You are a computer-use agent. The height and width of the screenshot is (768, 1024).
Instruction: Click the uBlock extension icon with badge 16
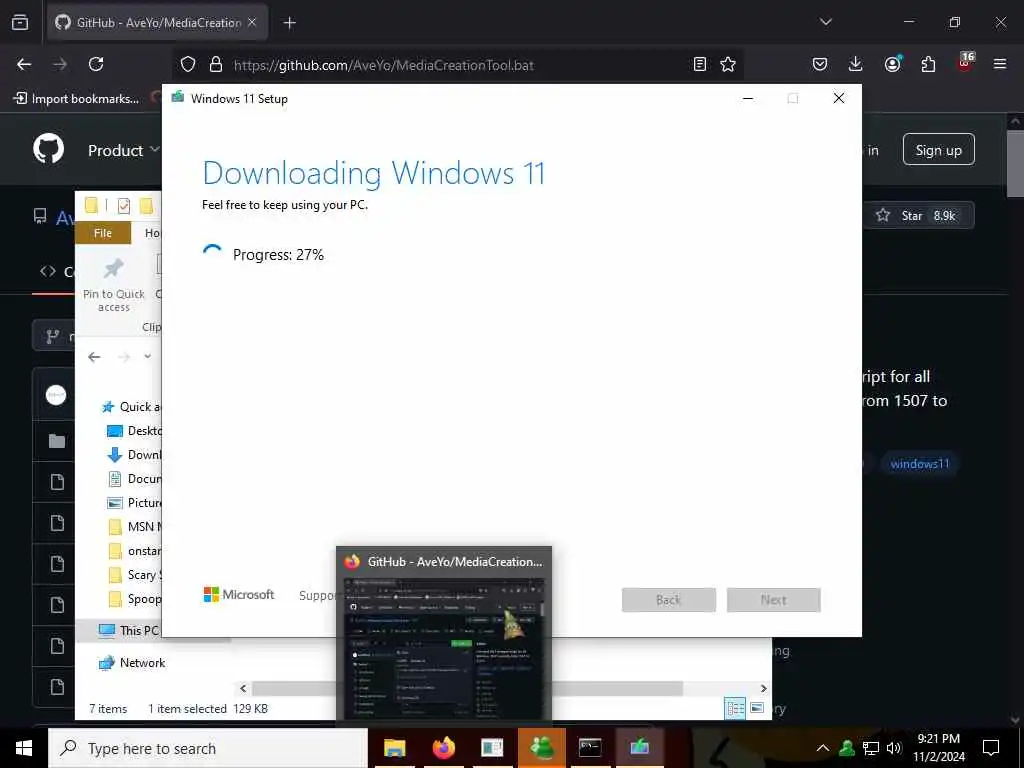coord(965,63)
